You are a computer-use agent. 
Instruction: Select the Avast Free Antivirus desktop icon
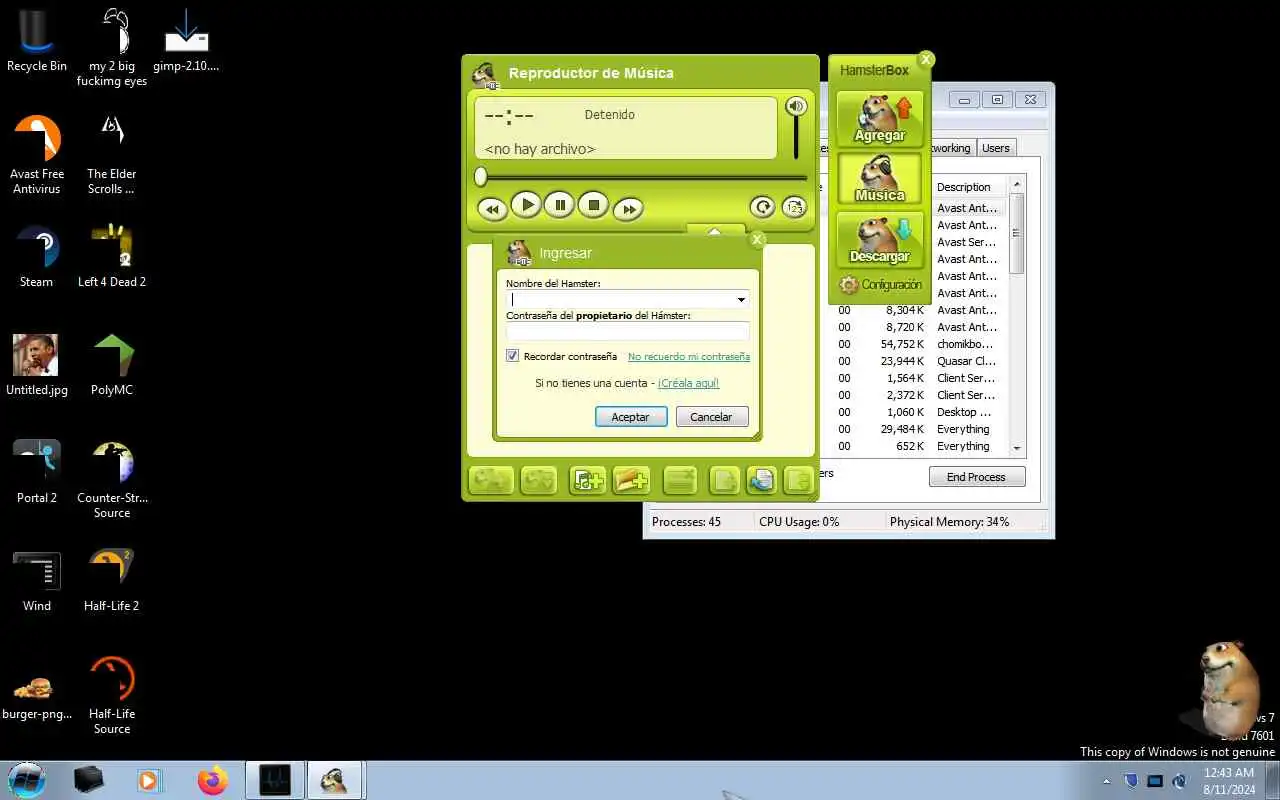[37, 155]
